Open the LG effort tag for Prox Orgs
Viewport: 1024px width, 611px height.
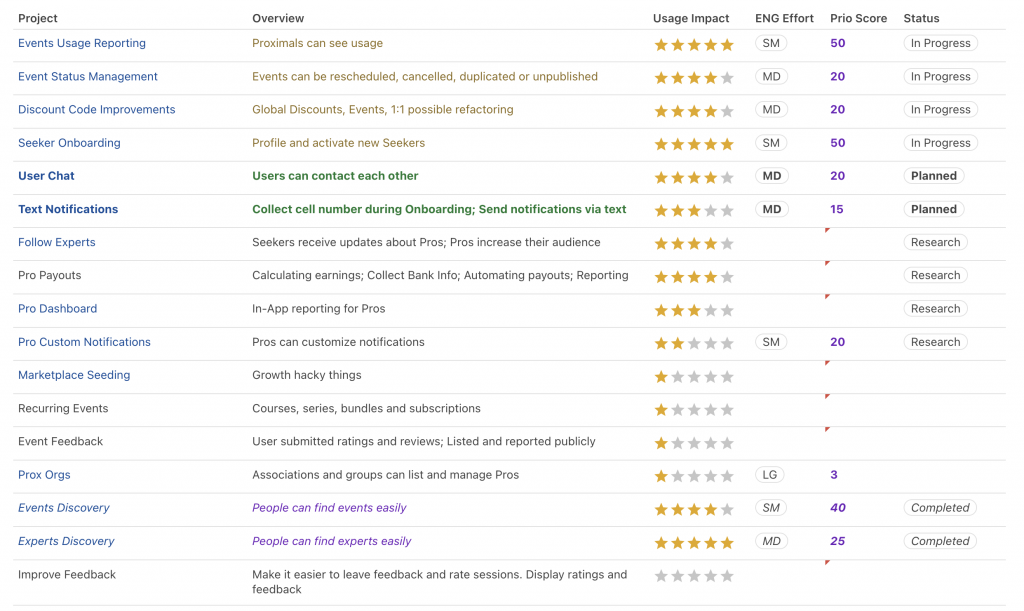770,475
